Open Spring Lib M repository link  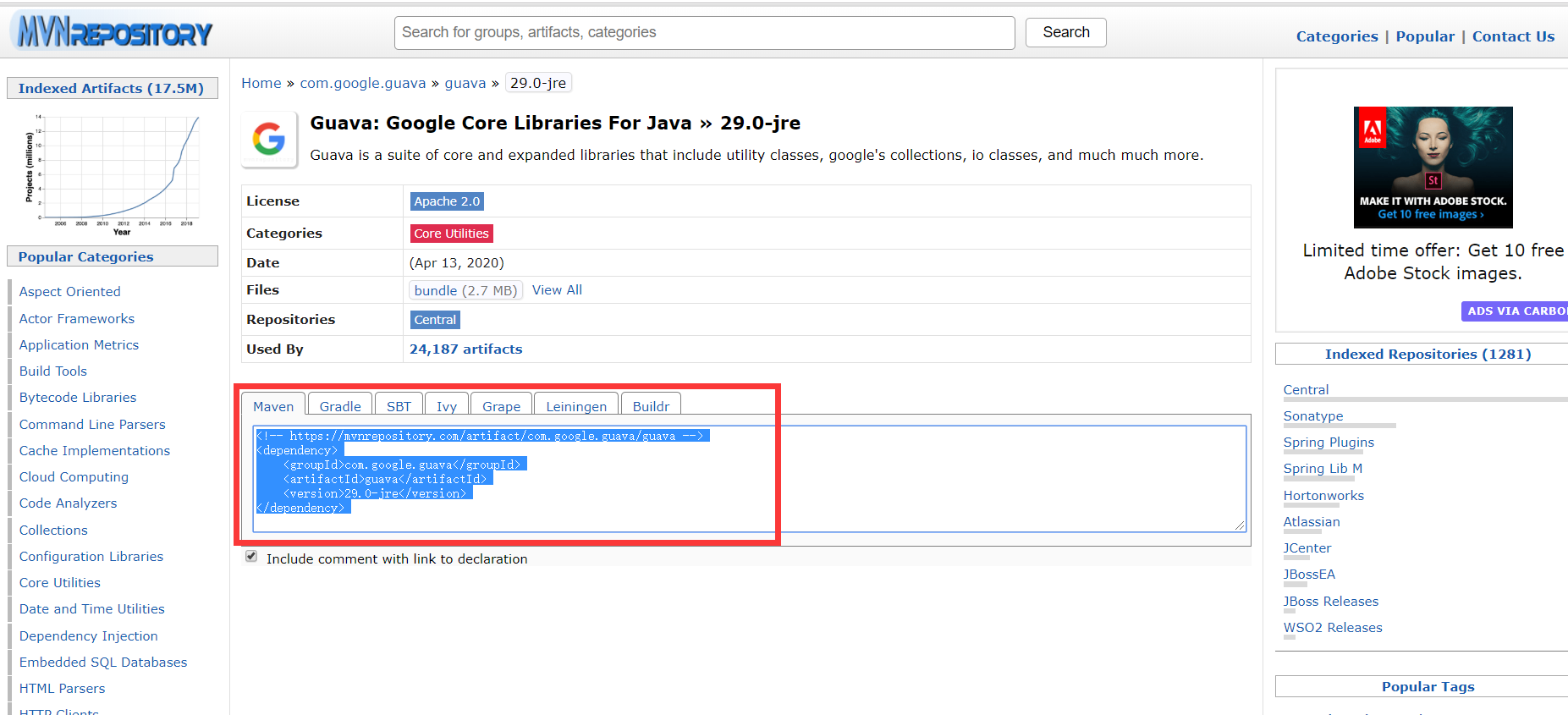coord(1323,469)
